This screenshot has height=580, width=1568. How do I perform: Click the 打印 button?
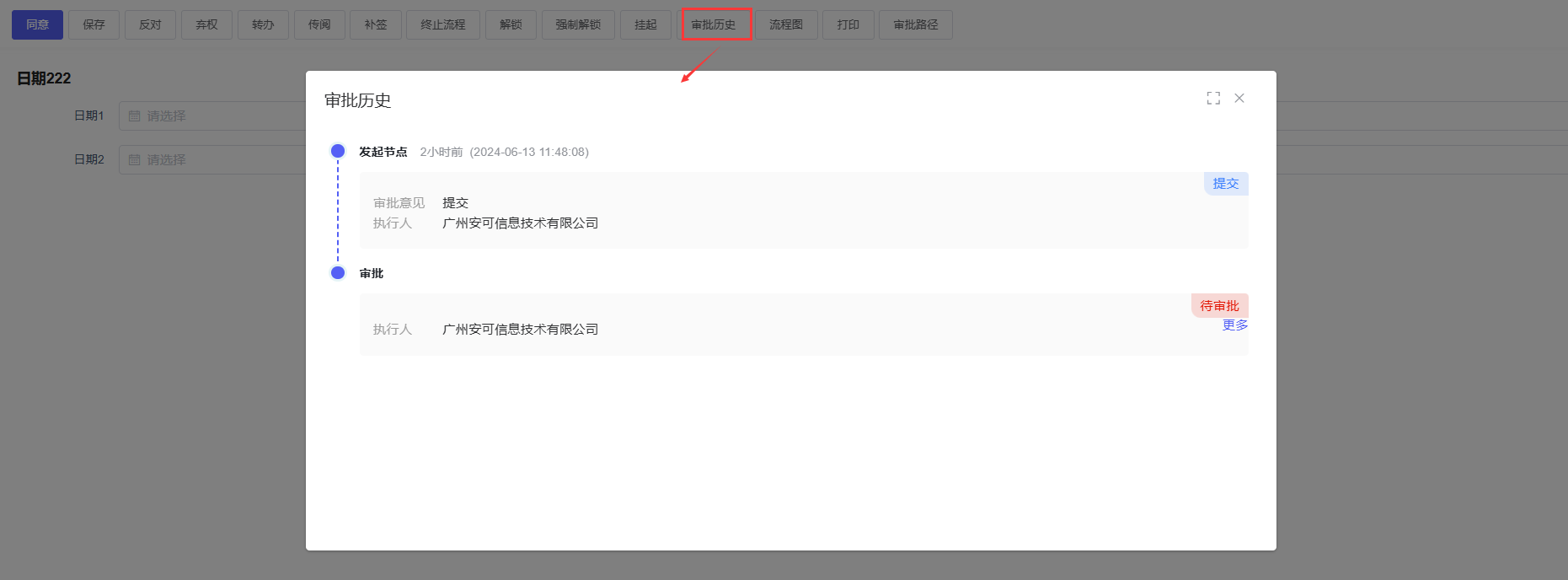(x=848, y=25)
